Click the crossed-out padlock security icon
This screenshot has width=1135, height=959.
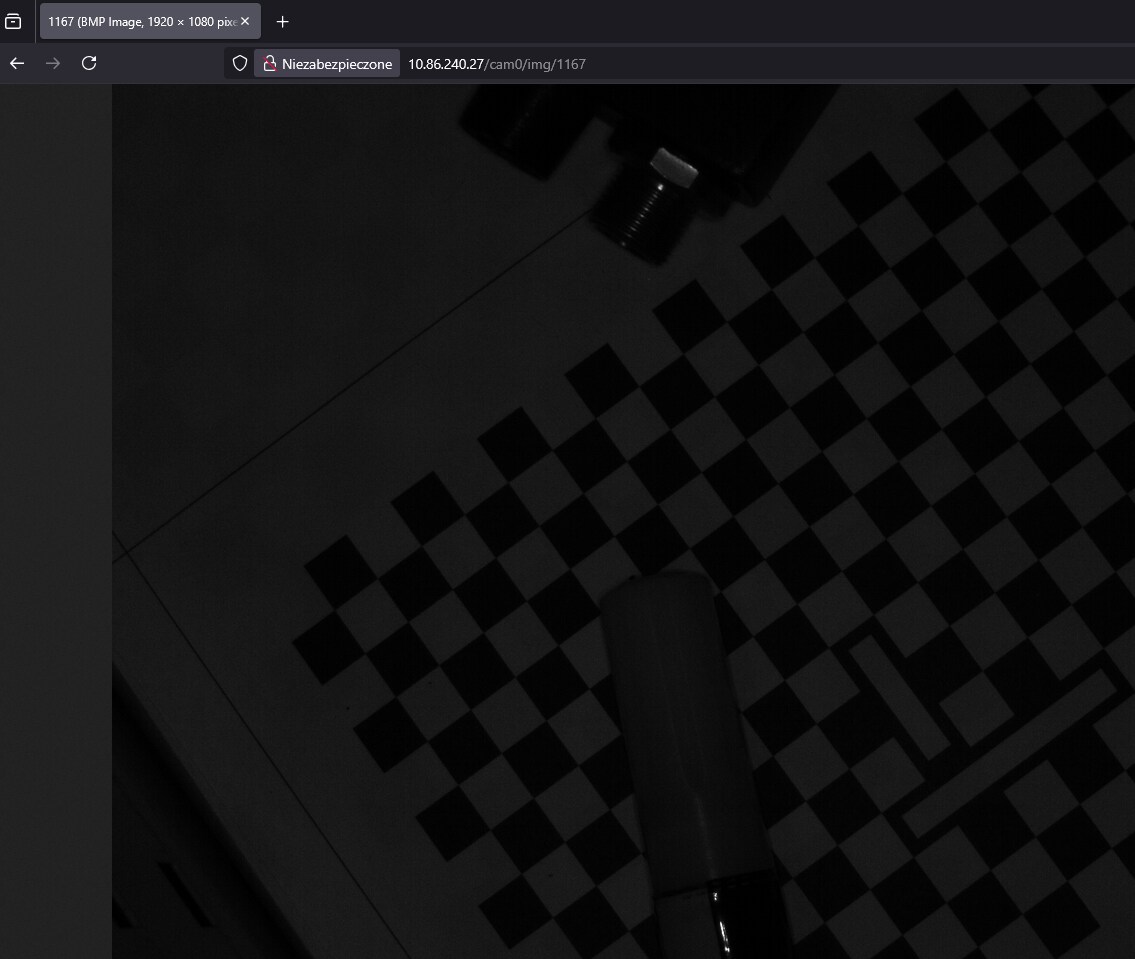pos(270,63)
